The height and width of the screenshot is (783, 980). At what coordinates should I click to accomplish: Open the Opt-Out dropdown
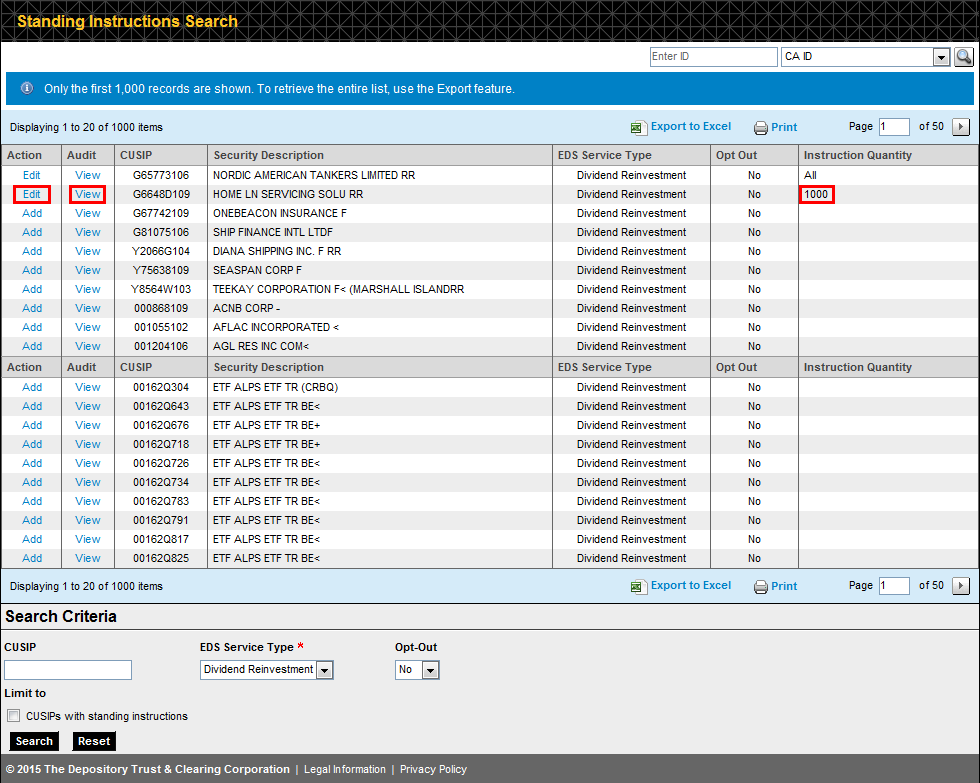430,670
